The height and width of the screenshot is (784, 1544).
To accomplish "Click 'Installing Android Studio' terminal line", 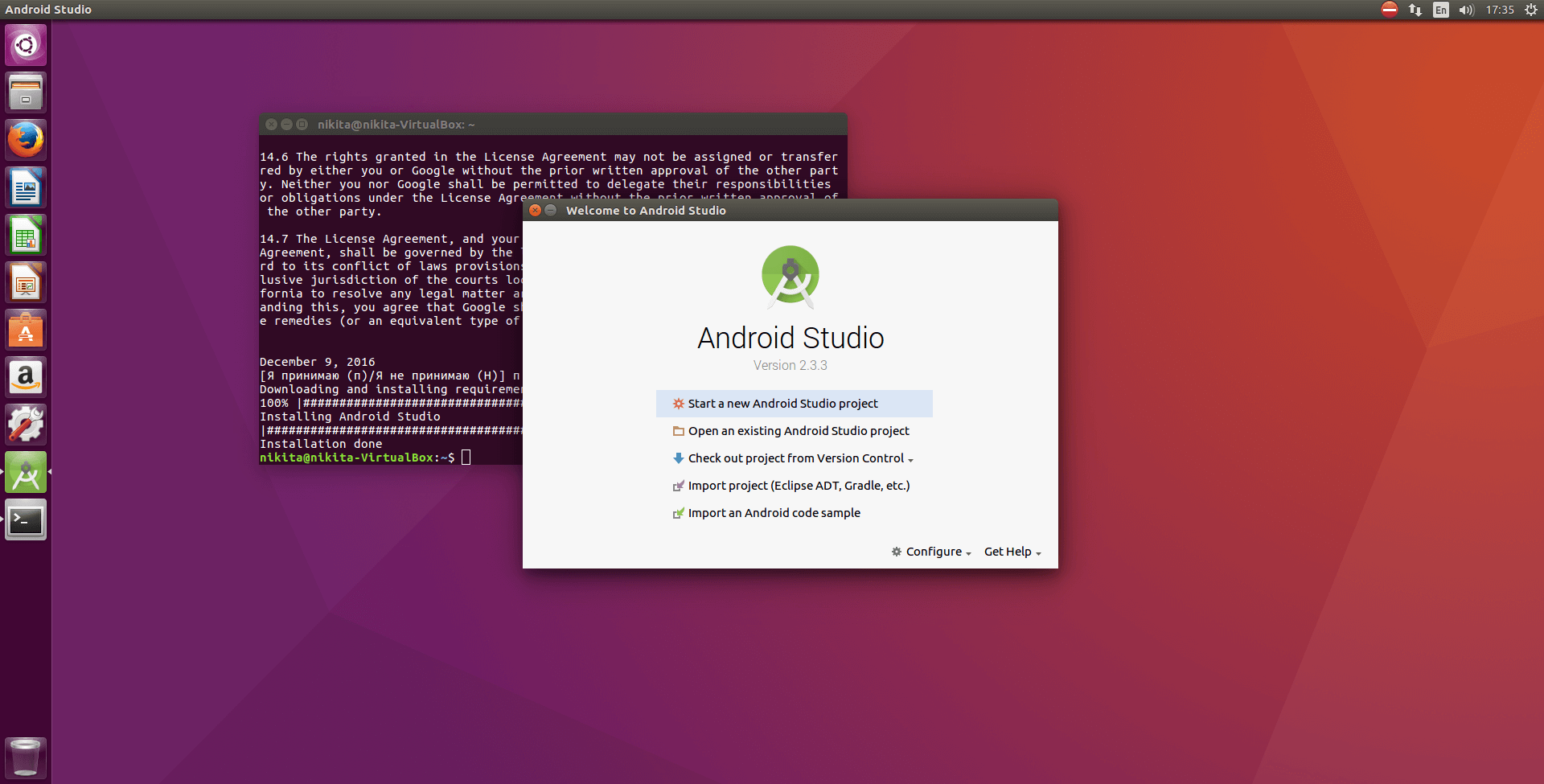I will tap(350, 417).
